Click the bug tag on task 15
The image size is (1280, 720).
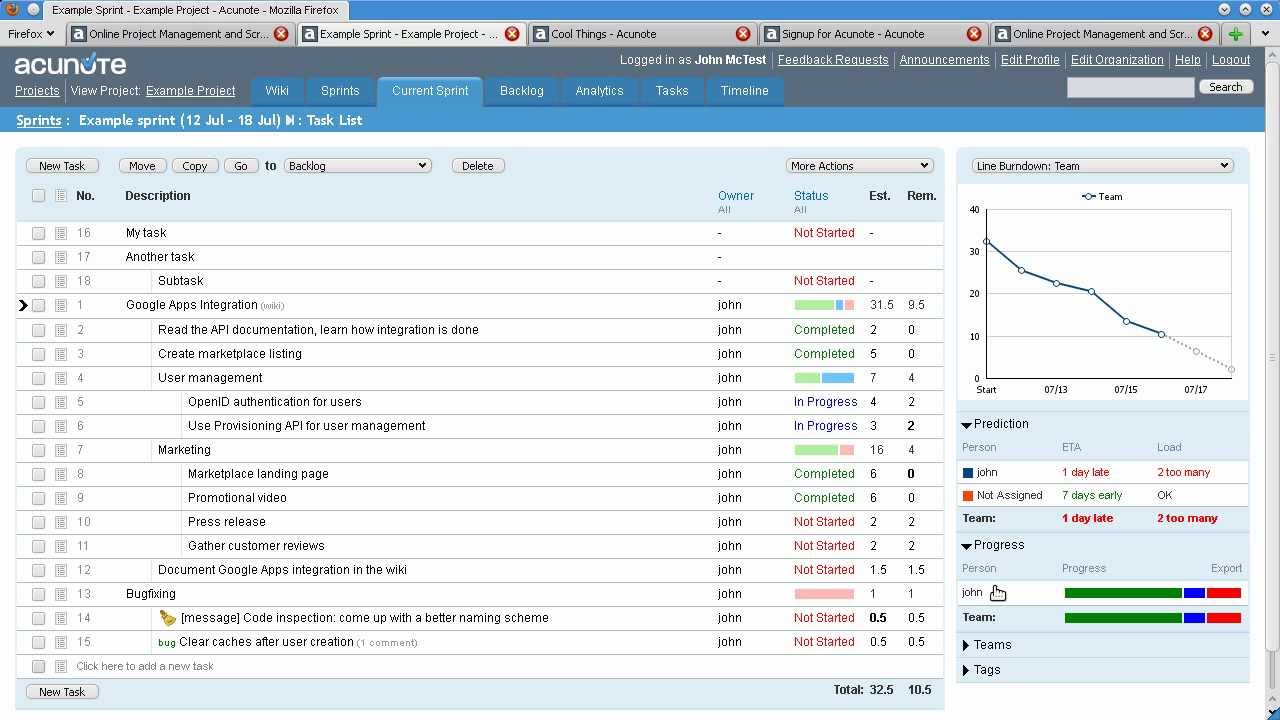click(x=166, y=643)
